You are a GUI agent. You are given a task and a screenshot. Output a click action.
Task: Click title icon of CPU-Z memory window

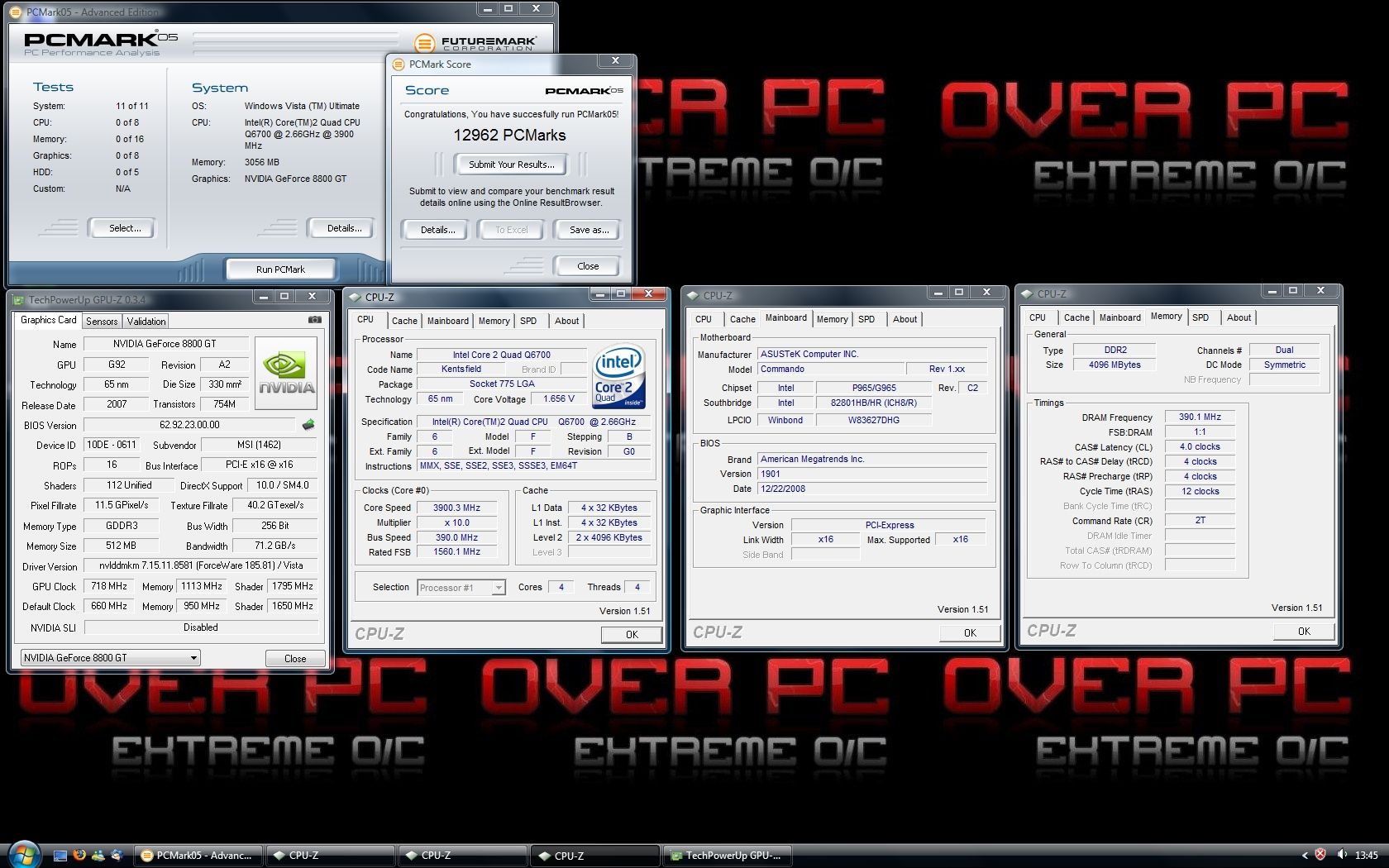pos(1027,293)
